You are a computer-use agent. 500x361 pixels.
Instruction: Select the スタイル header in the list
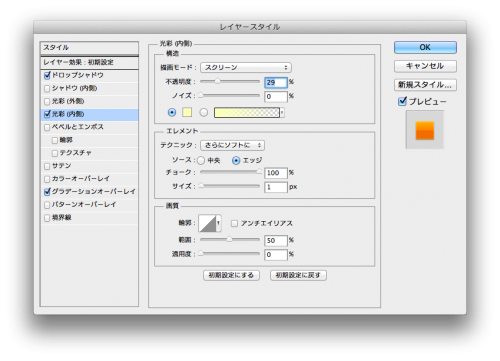click(89, 48)
